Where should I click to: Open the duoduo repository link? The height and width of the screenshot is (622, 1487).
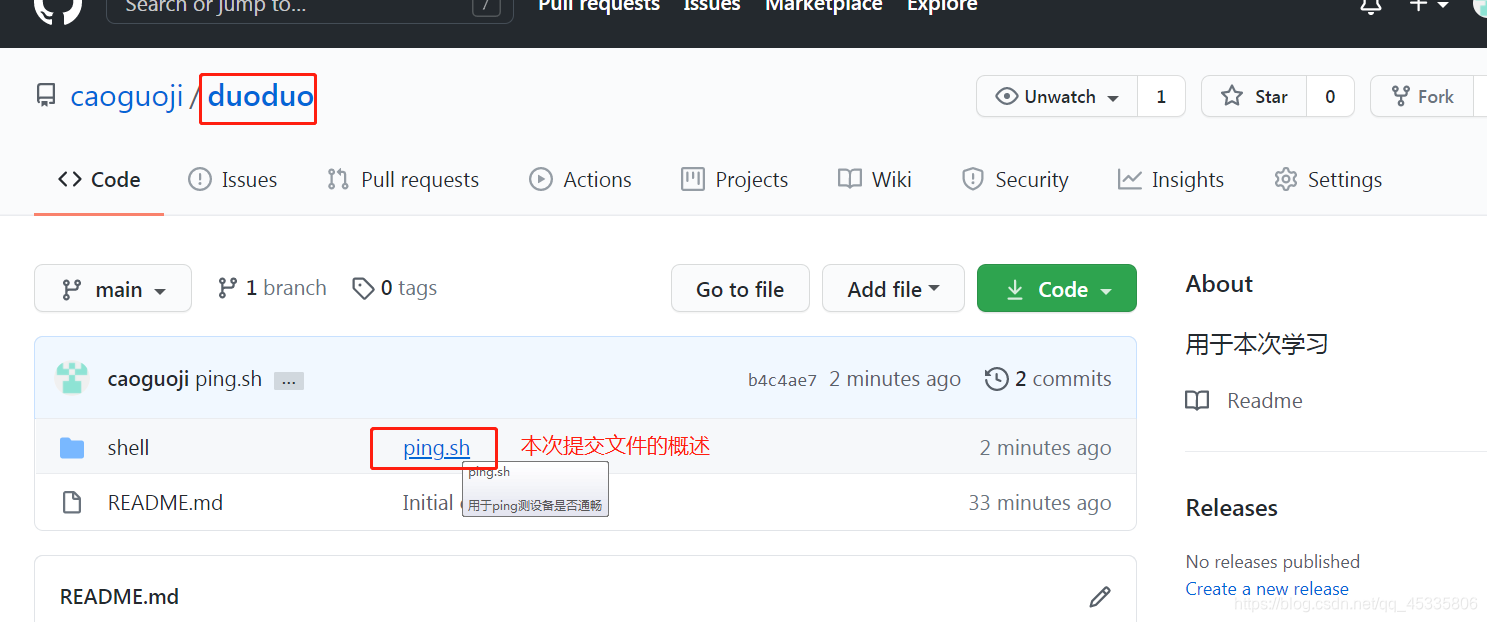click(261, 97)
